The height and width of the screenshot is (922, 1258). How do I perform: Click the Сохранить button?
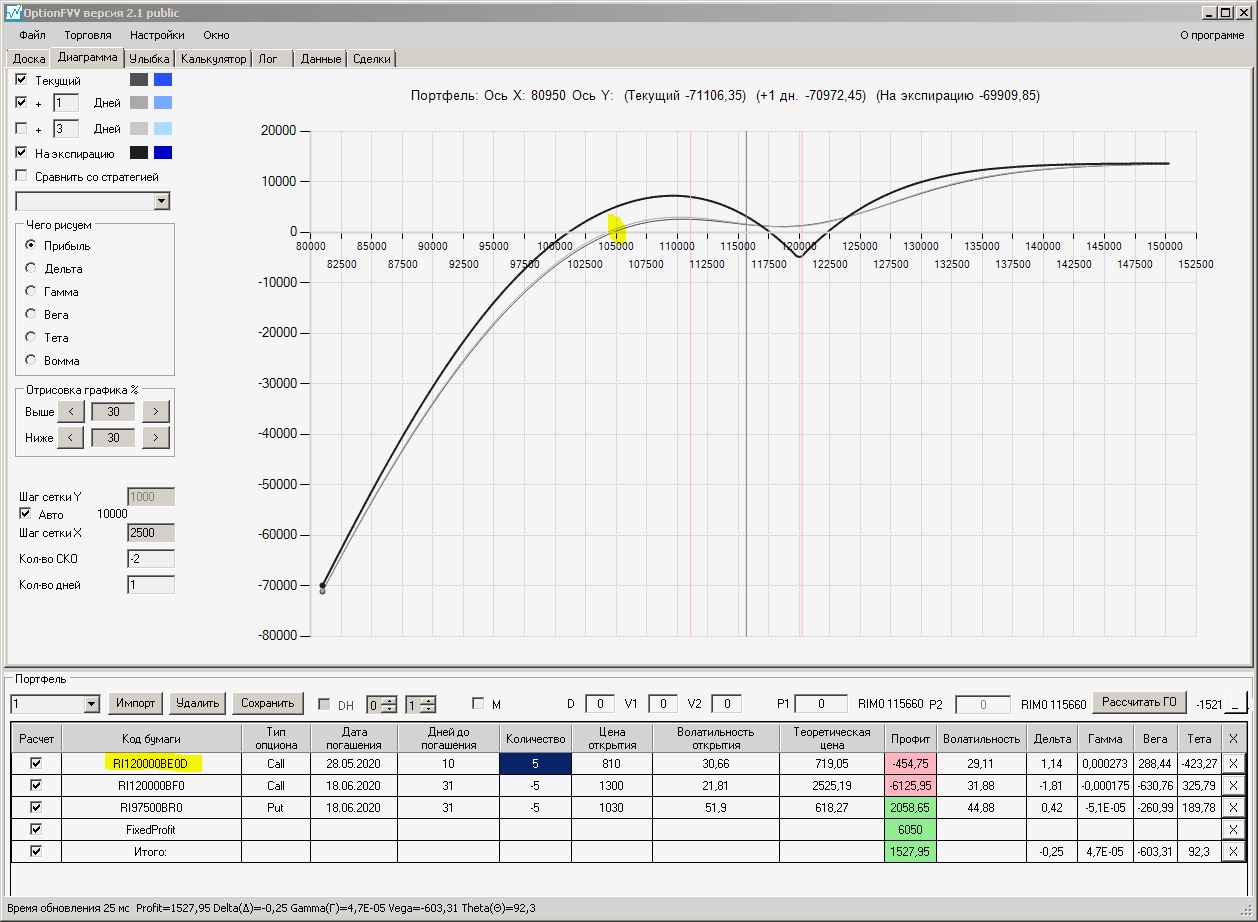[268, 703]
